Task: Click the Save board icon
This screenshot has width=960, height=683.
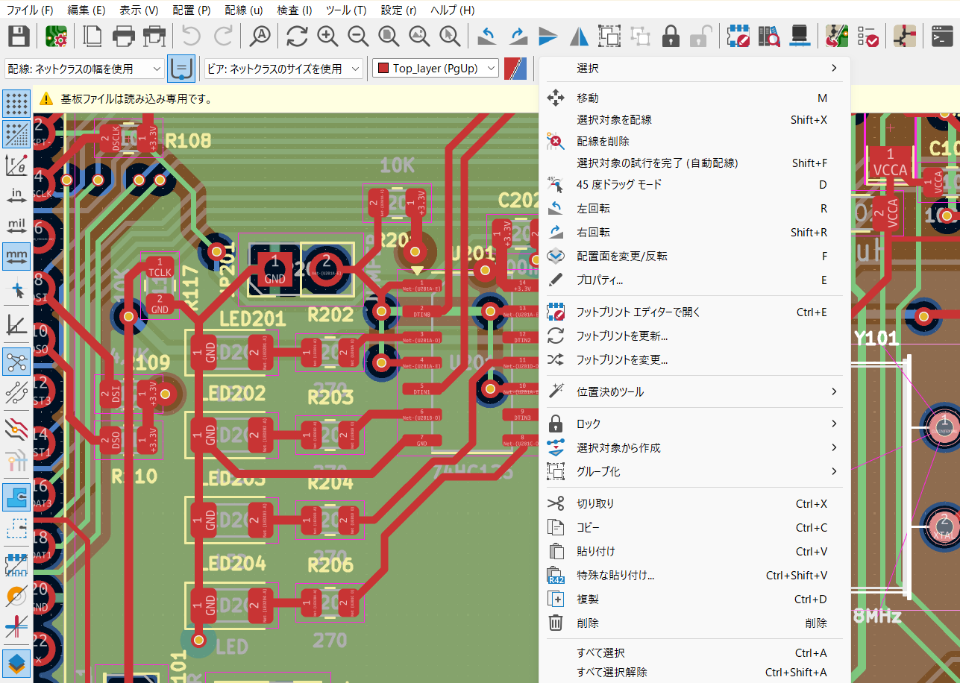Action: tap(18, 37)
